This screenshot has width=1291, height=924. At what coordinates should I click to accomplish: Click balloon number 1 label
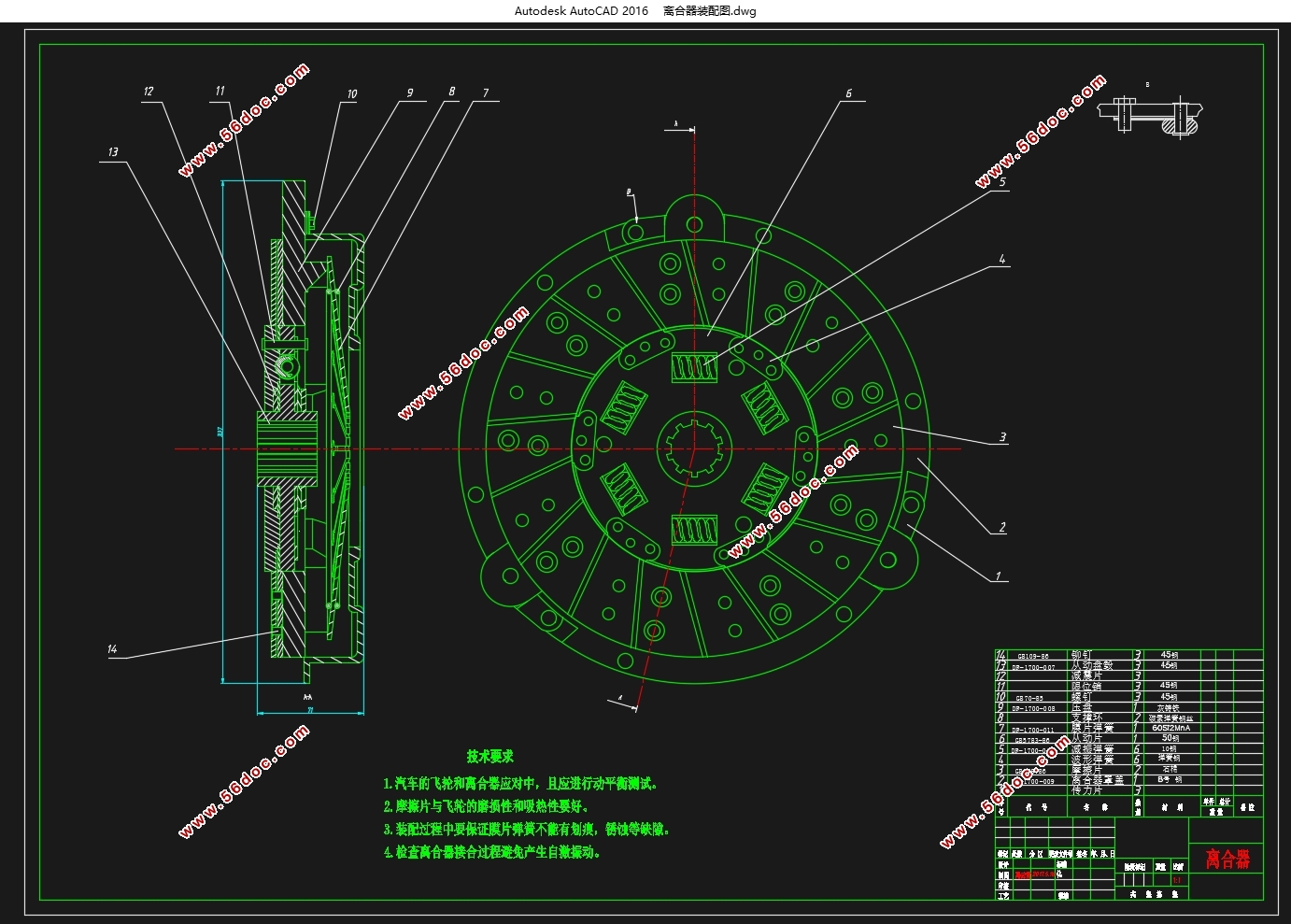[x=998, y=576]
